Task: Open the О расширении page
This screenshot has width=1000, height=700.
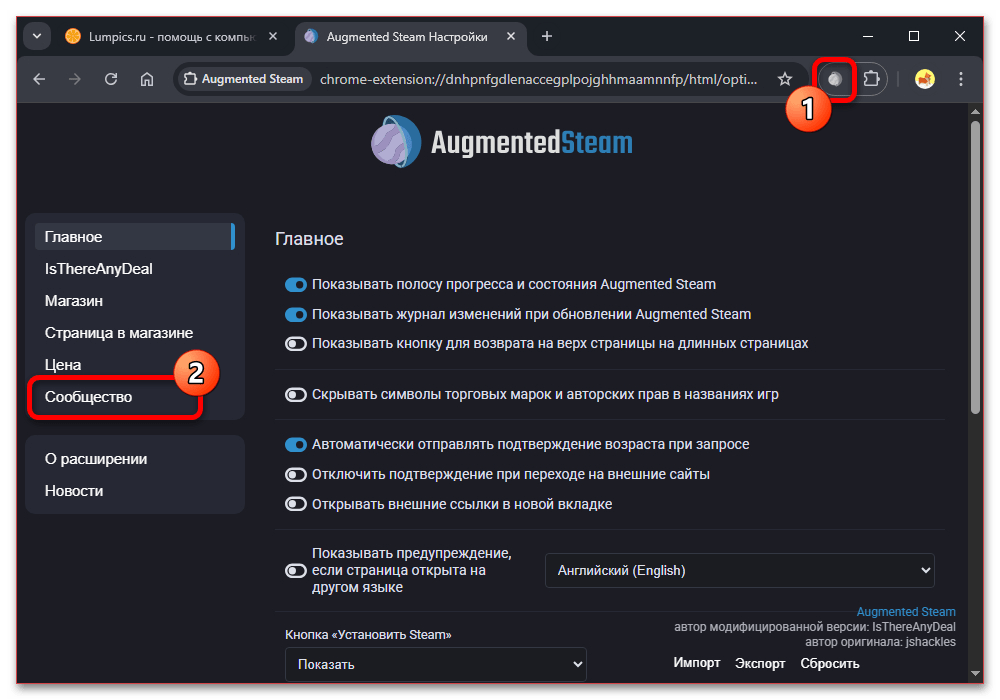Action: (x=135, y=459)
